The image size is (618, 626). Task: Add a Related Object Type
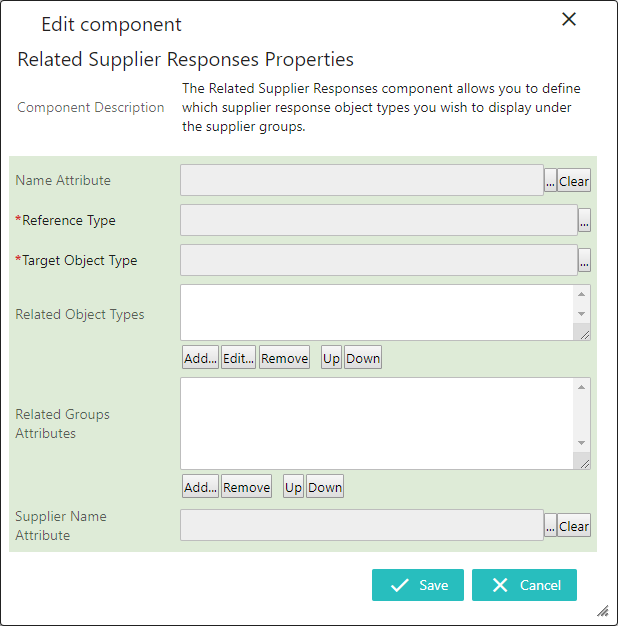200,357
